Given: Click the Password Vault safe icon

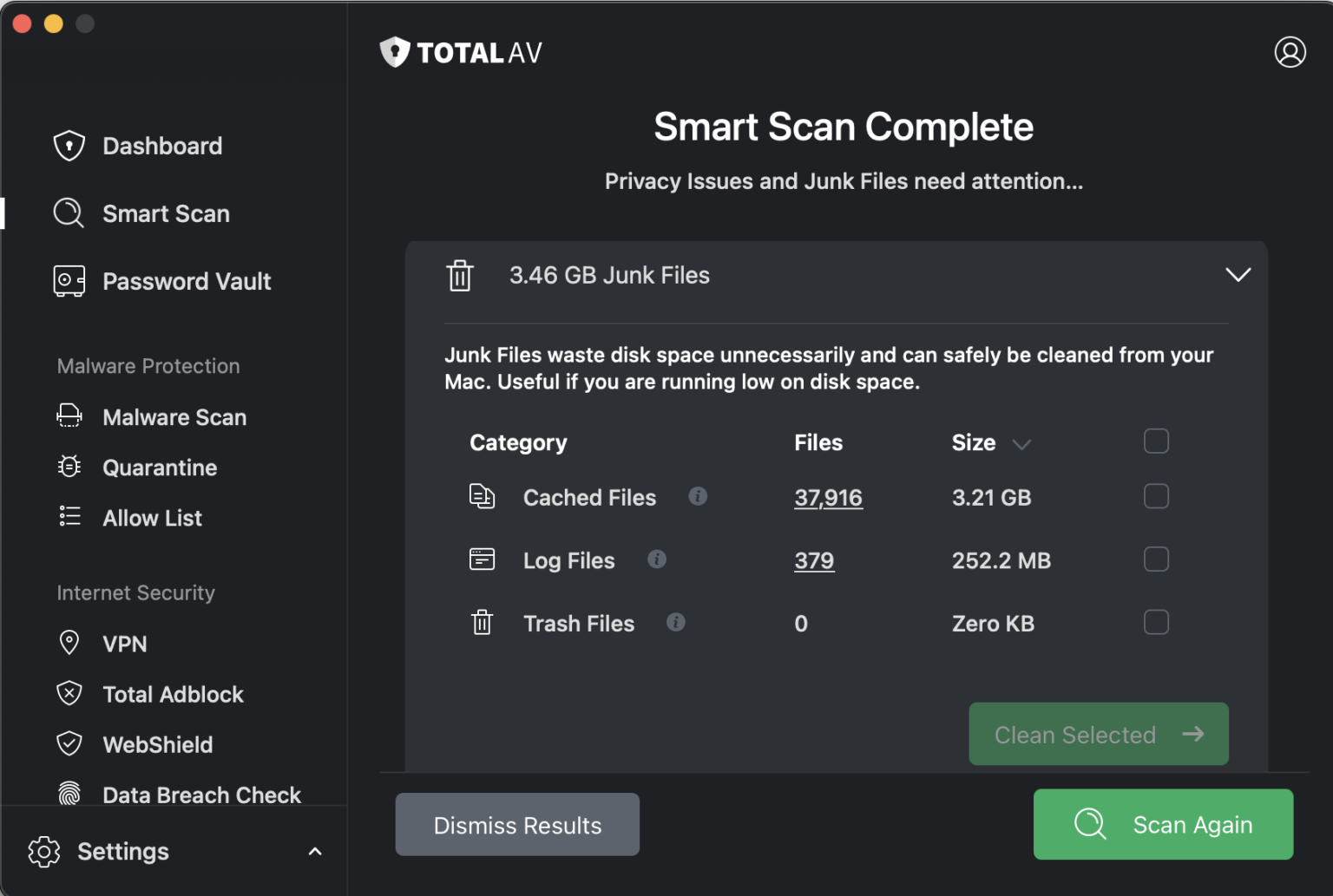Looking at the screenshot, I should (x=69, y=281).
